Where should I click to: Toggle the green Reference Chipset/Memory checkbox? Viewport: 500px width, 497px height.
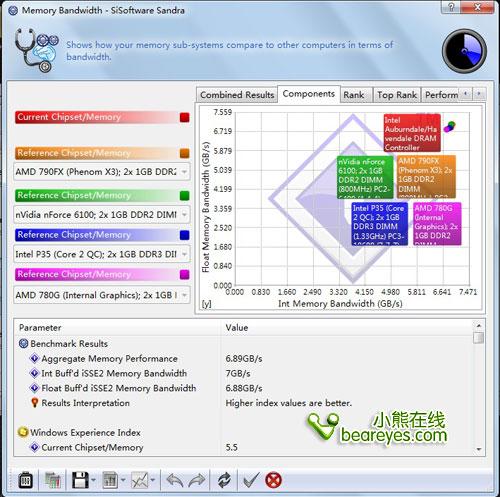pyautogui.click(x=184, y=195)
